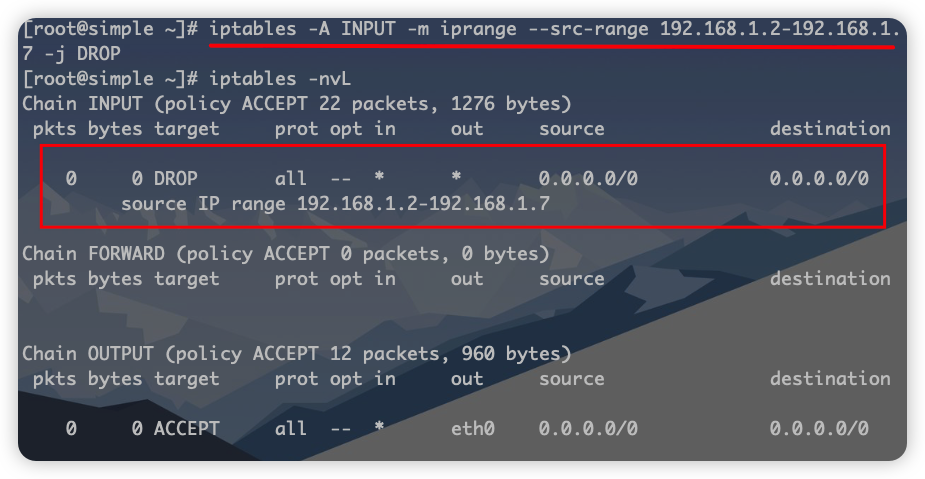
Task: Click the "all" protocol in the DROP rule
Action: click(x=291, y=179)
